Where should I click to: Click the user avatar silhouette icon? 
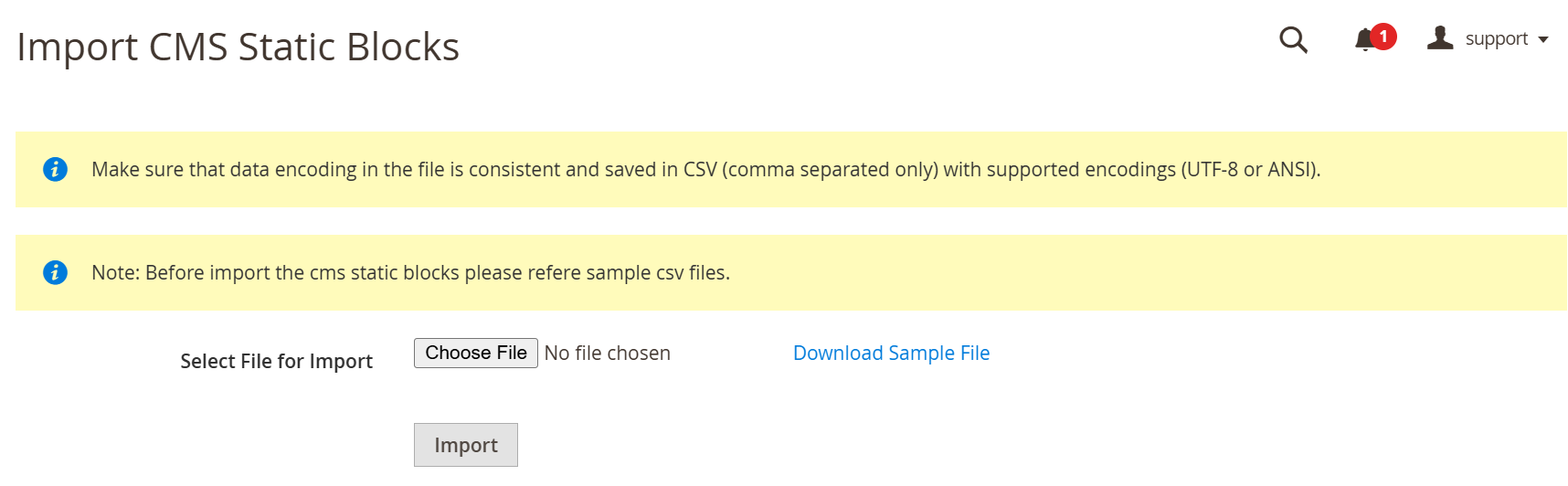point(1440,37)
